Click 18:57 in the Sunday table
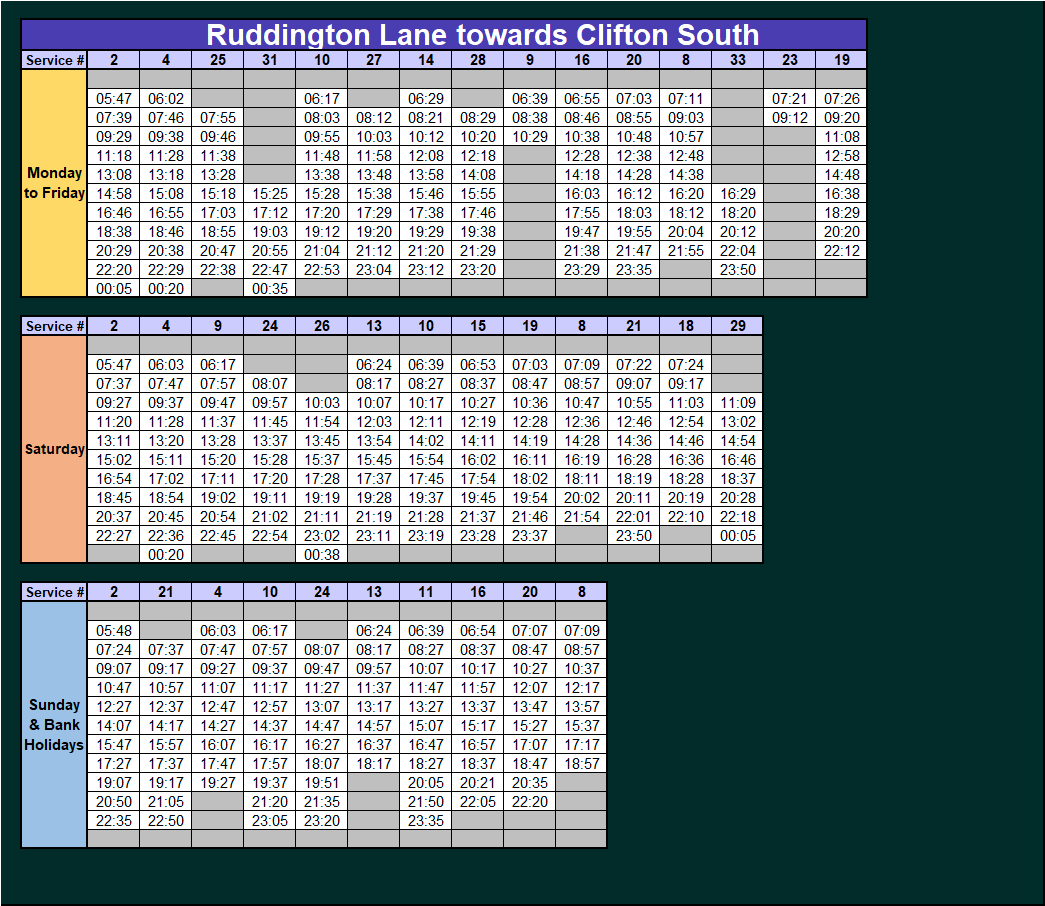This screenshot has width=1045, height=906. tap(582, 764)
